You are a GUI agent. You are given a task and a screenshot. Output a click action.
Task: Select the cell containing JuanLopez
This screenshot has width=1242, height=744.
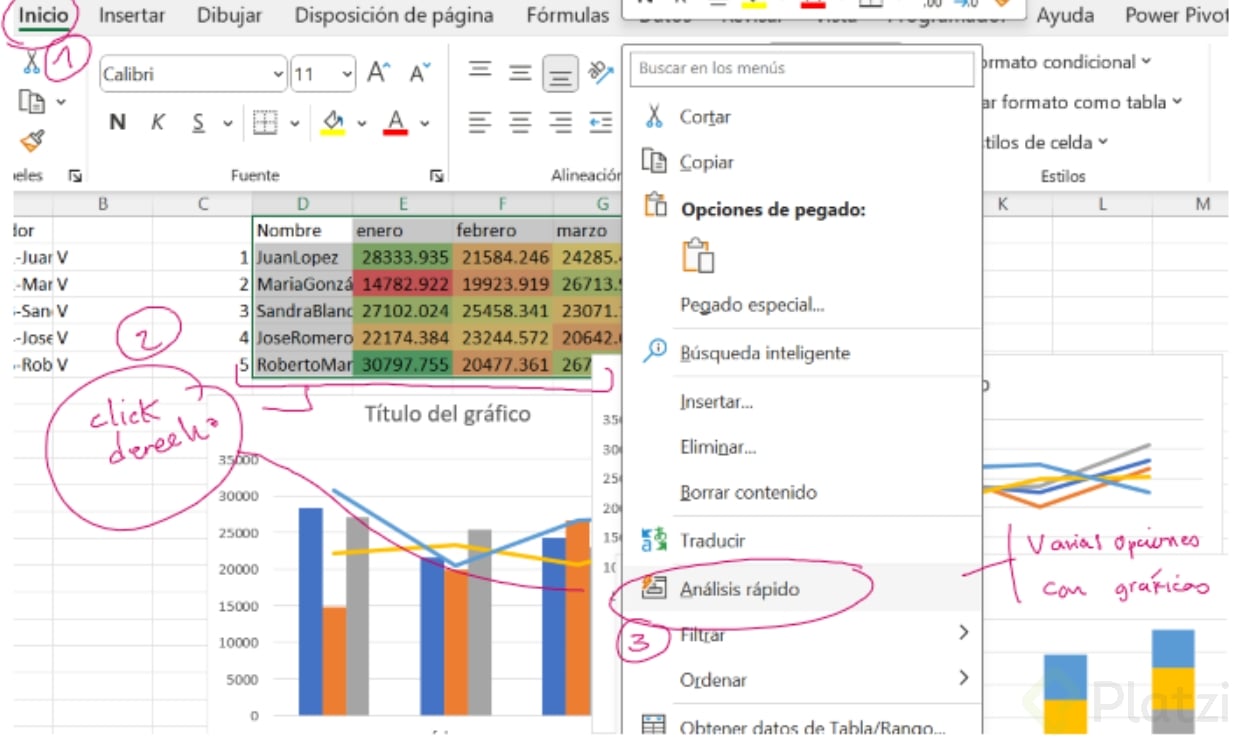303,257
